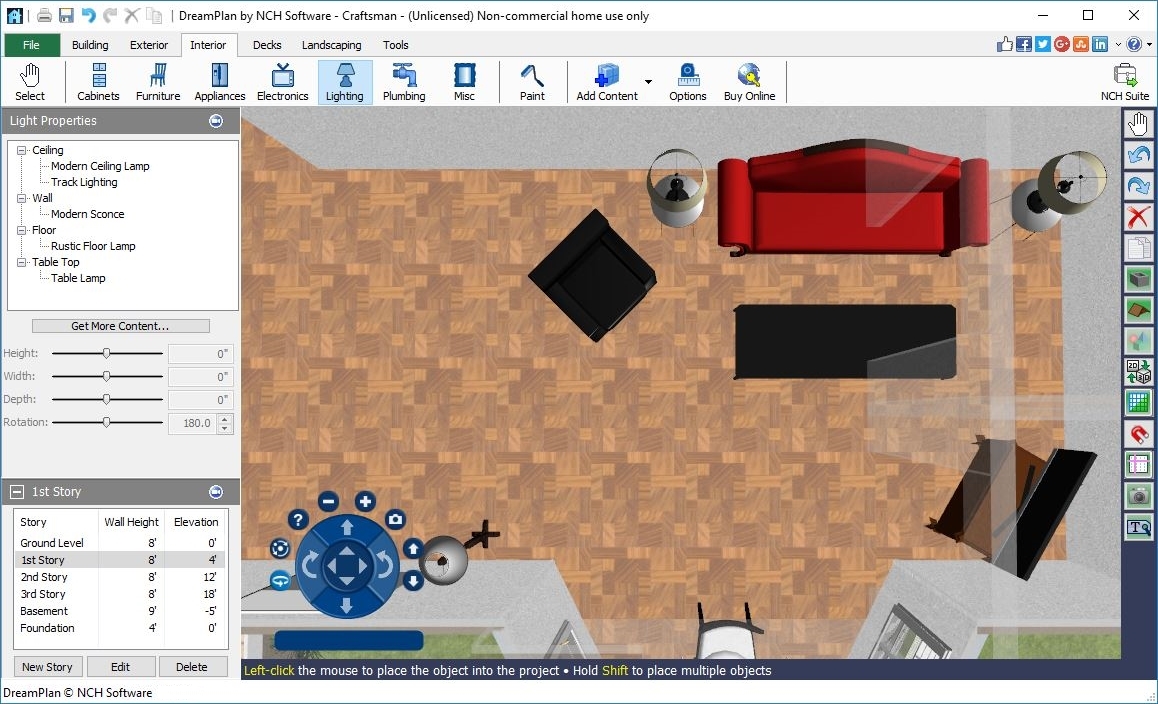
Task: Collapse the 1st Story panel
Action: tap(17, 492)
